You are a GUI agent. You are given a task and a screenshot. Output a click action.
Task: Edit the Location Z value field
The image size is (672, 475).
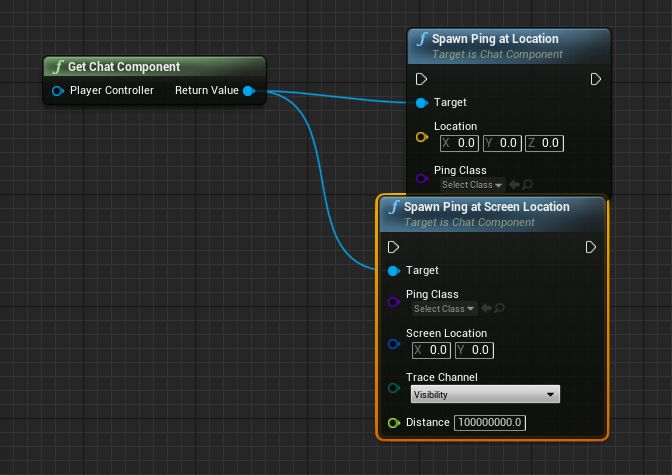pos(544,143)
